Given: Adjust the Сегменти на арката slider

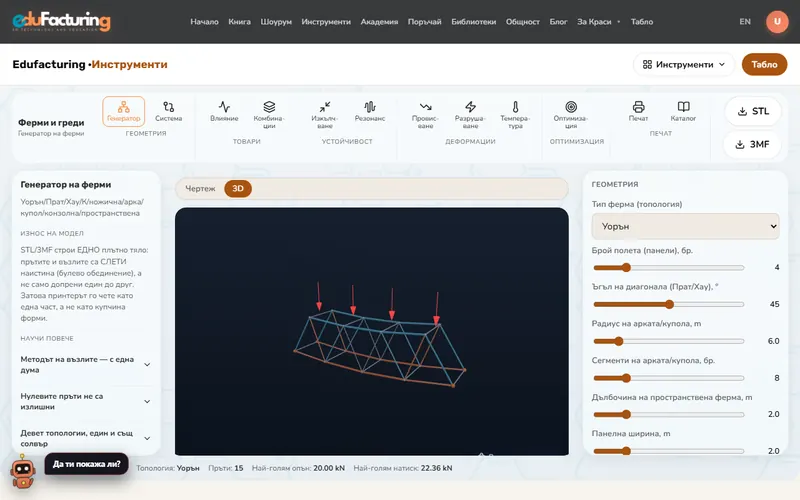Looking at the screenshot, I should pyautogui.click(x=669, y=378).
